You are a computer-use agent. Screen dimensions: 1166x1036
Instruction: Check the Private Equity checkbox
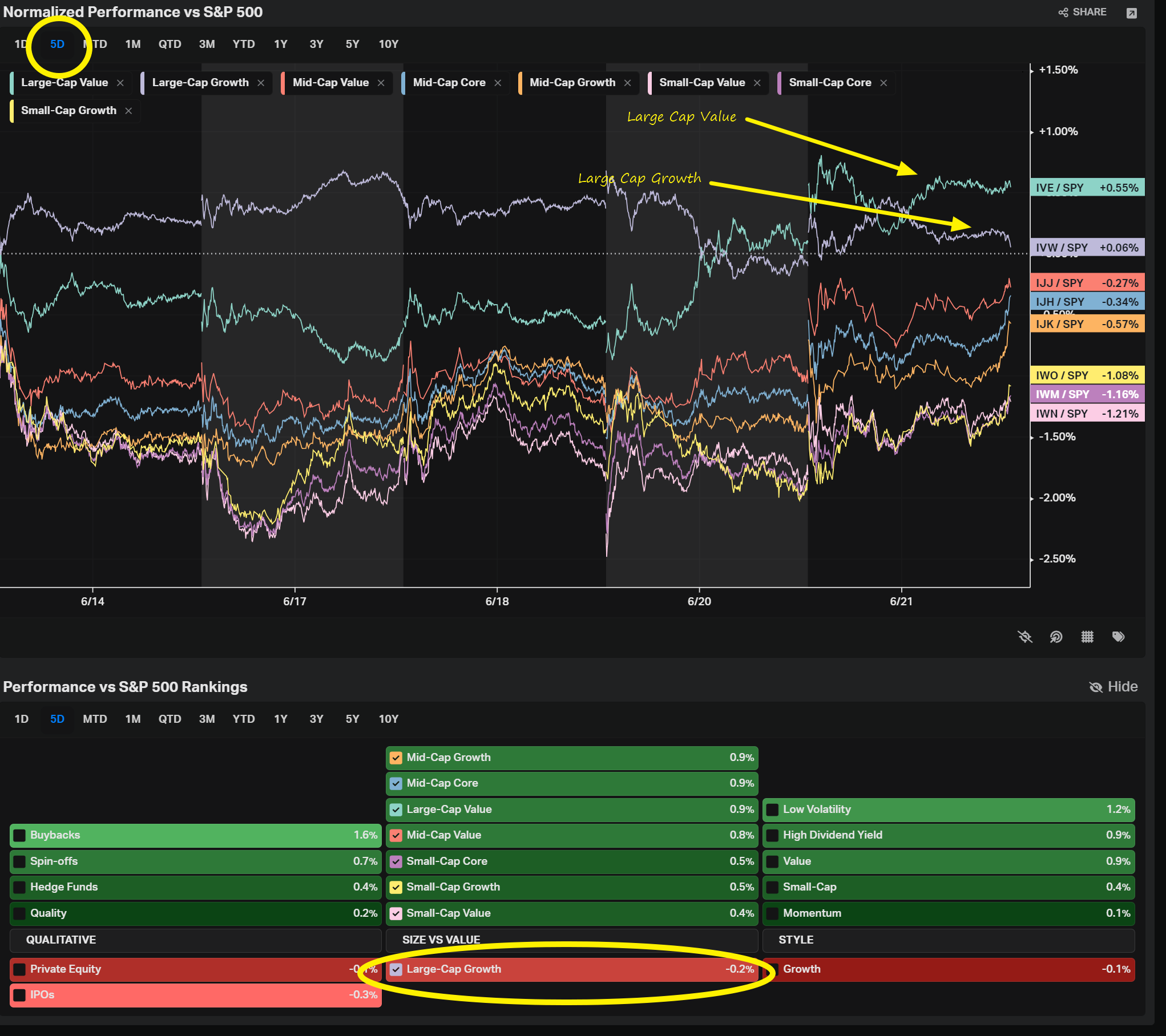tap(19, 969)
